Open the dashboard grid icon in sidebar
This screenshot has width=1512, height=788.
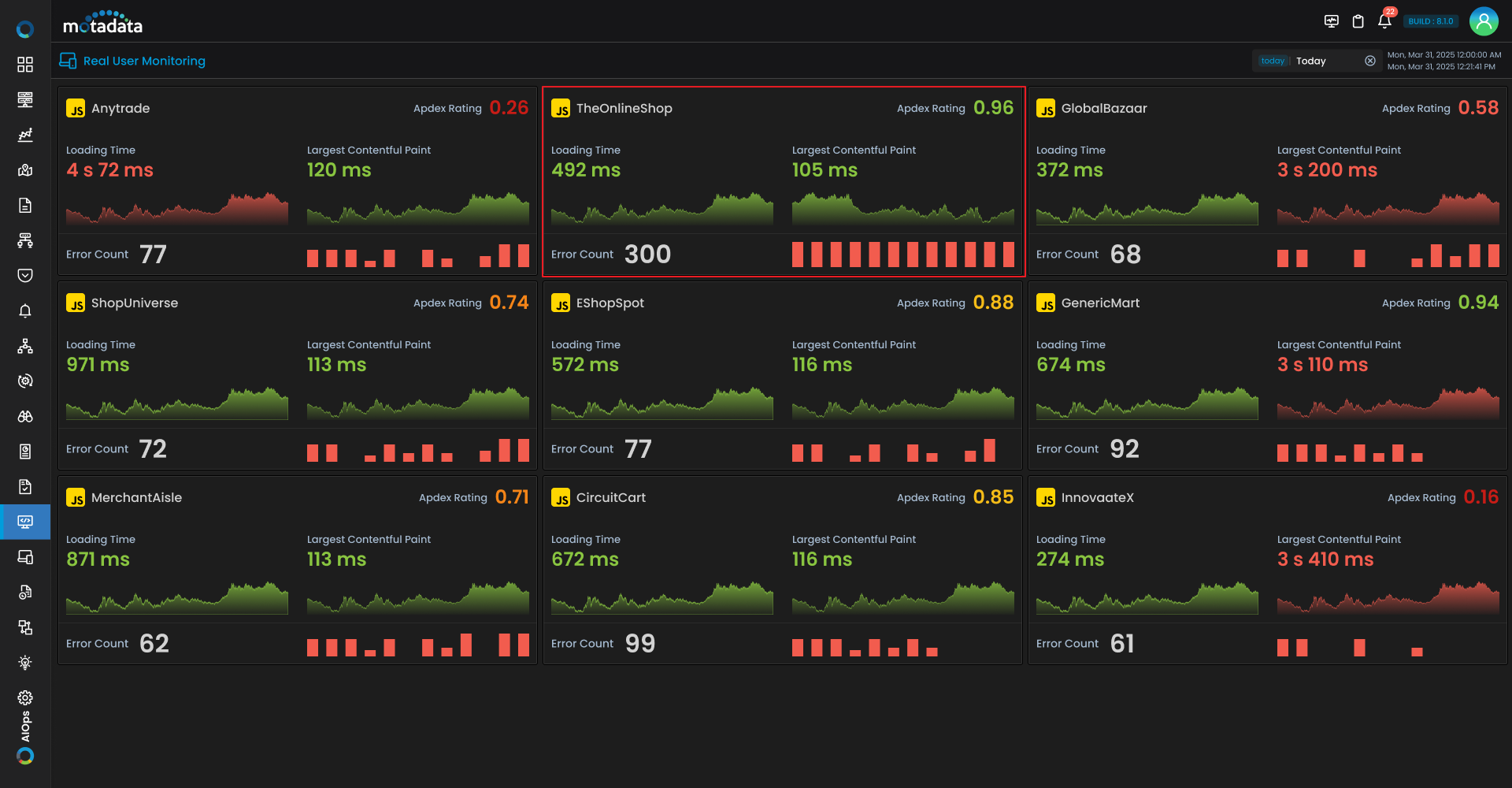pos(25,65)
